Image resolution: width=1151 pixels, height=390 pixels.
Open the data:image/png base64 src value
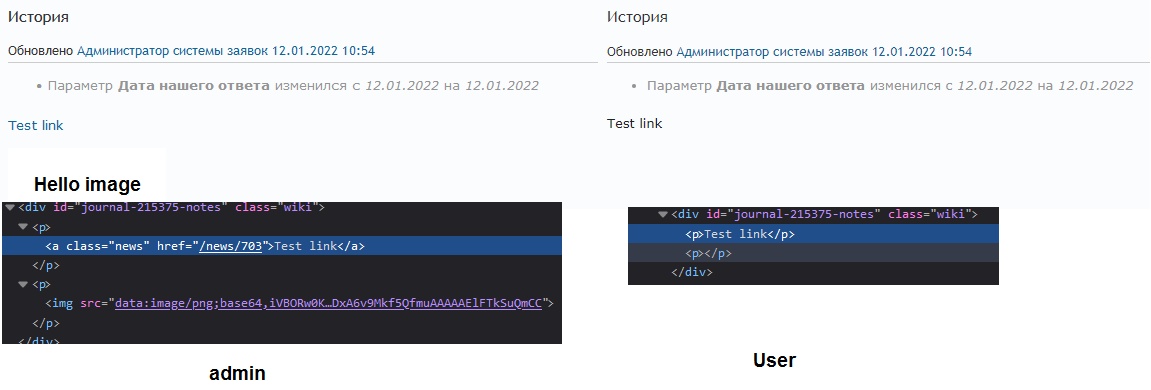(x=328, y=303)
